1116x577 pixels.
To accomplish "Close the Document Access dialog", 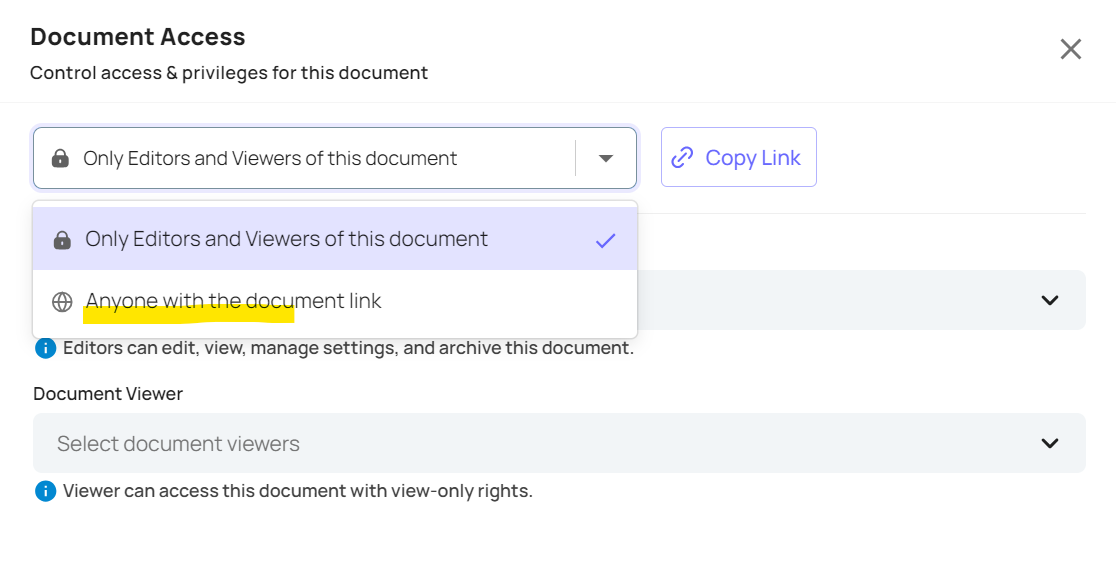I will tap(1070, 49).
